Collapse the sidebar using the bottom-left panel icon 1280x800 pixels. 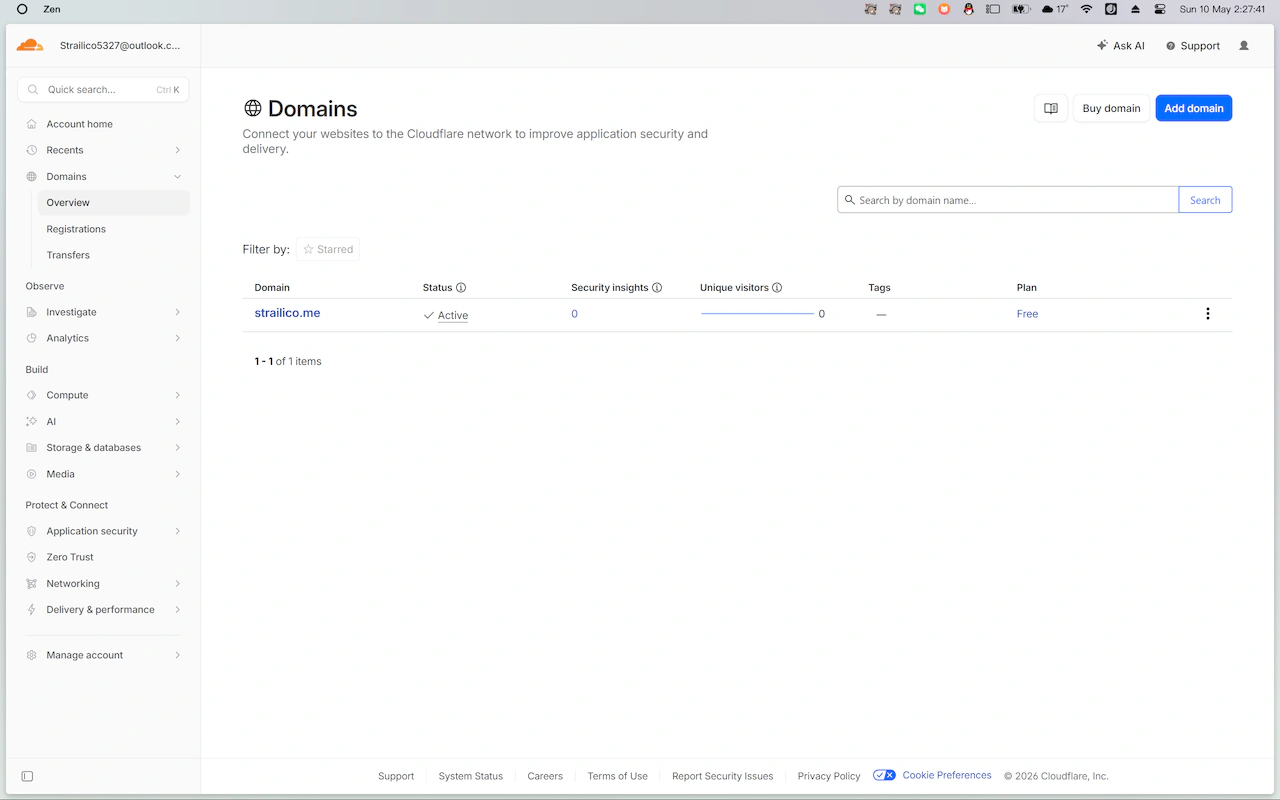click(x=27, y=776)
